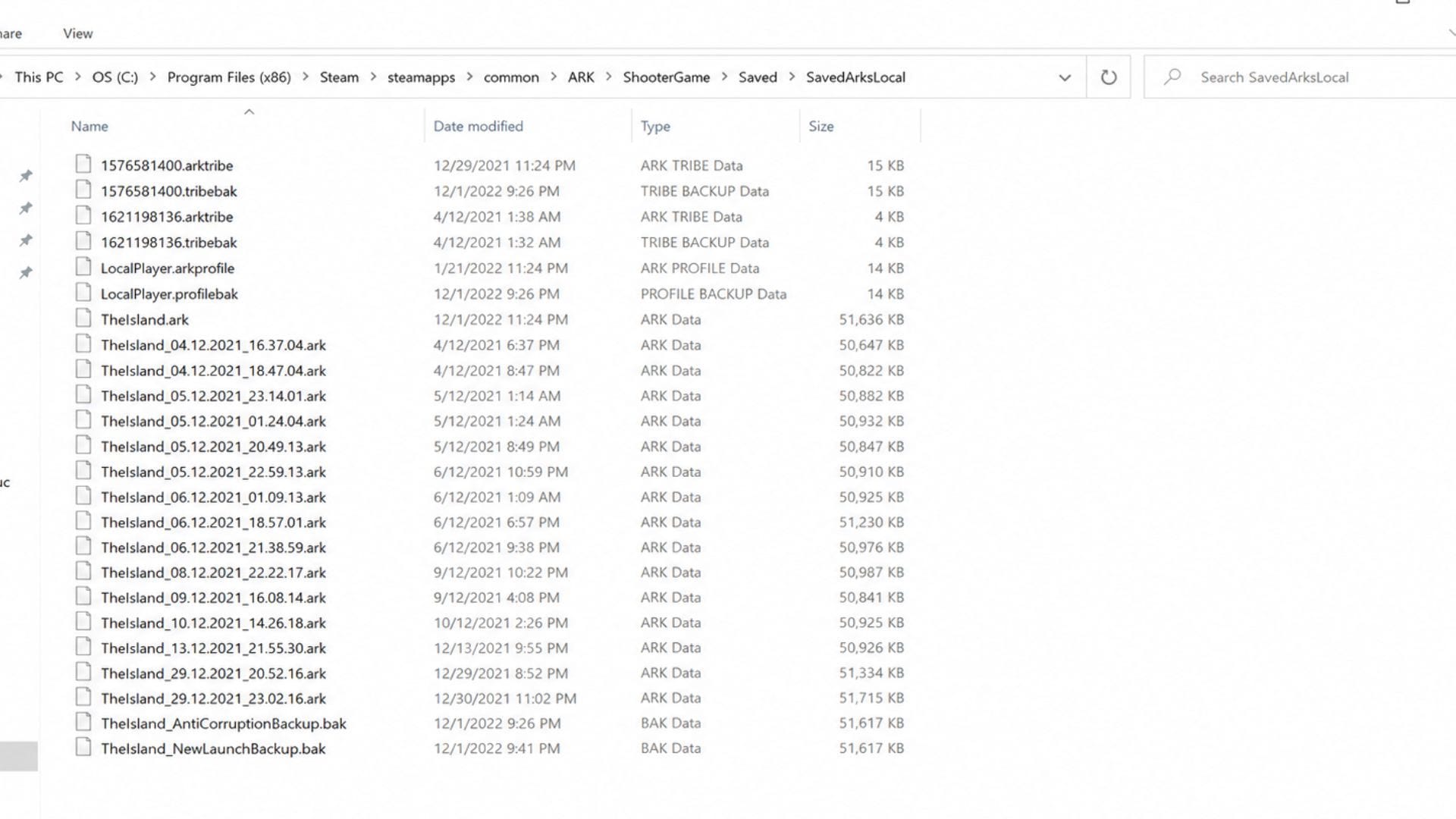This screenshot has height=819, width=1456.
Task: Click file icon of TheIsland_05.12.2021_22.59.13.ark
Action: click(83, 470)
